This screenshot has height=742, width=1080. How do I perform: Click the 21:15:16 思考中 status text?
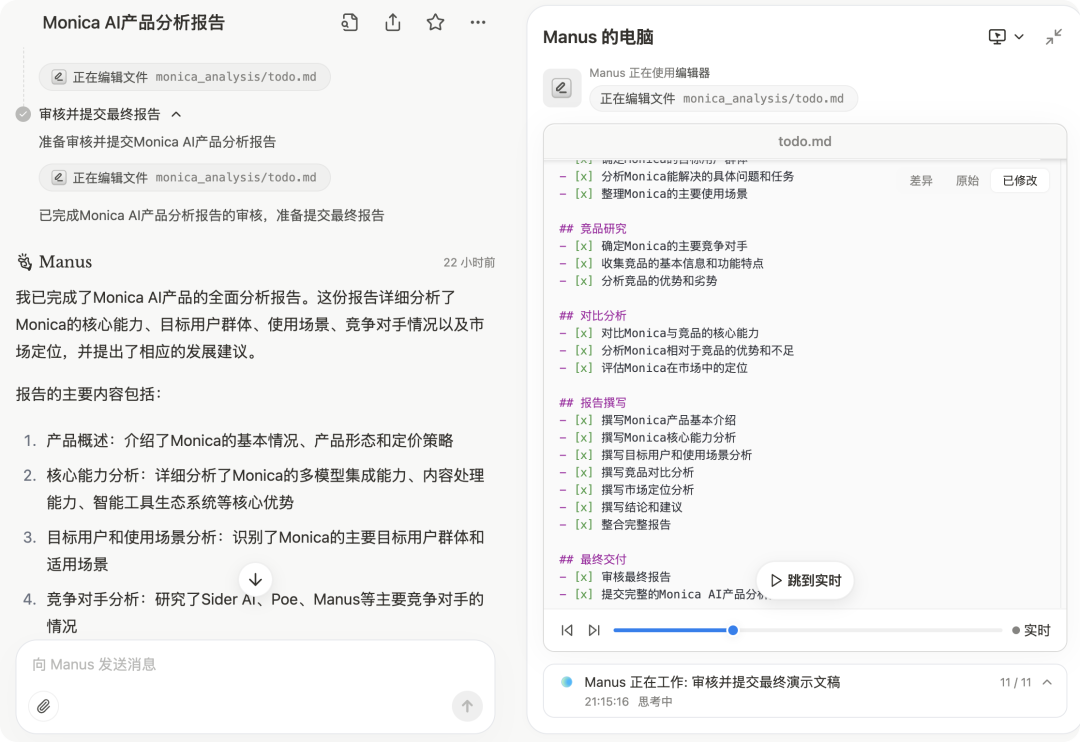point(628,701)
